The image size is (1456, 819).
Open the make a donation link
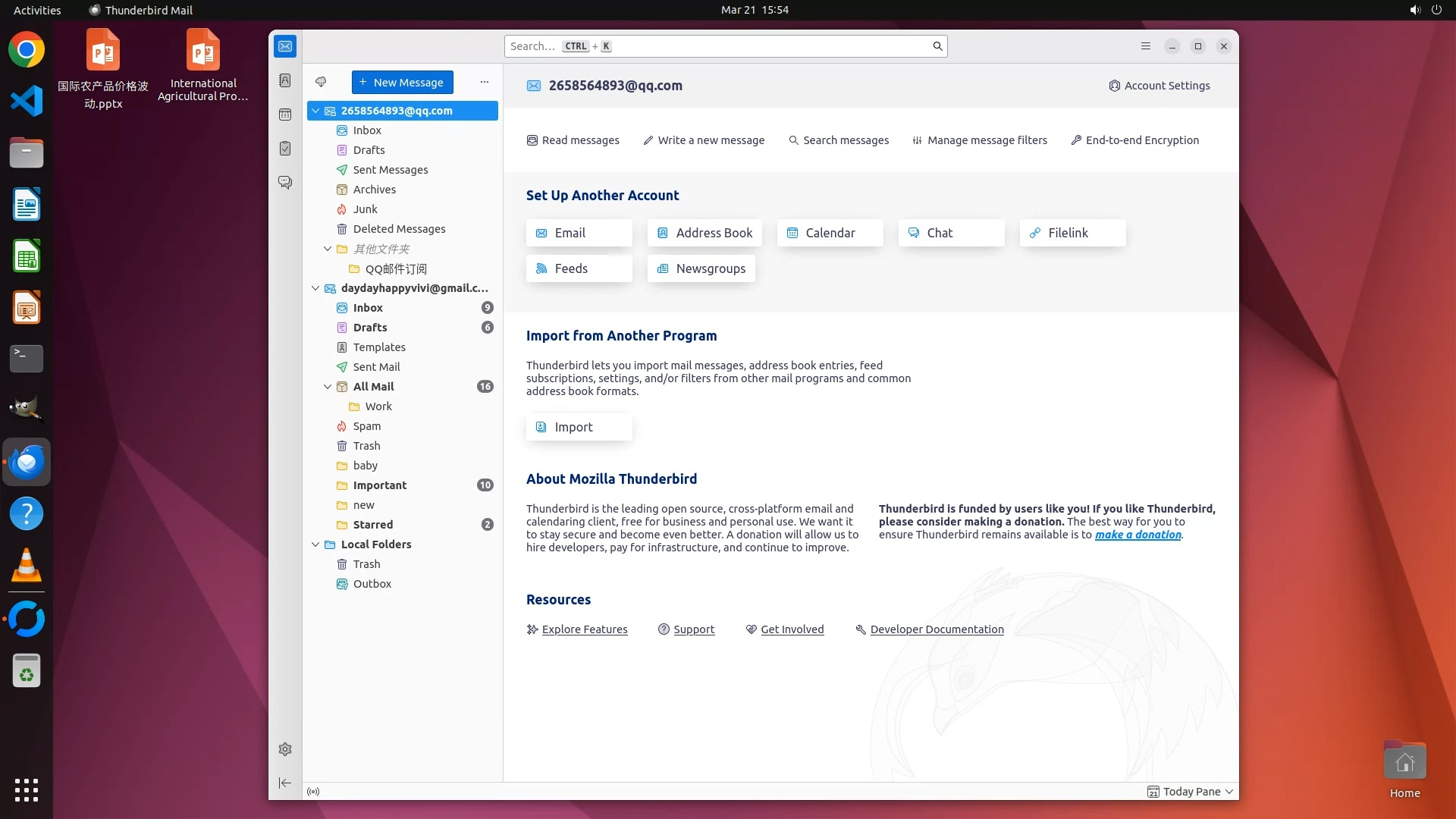(1137, 535)
